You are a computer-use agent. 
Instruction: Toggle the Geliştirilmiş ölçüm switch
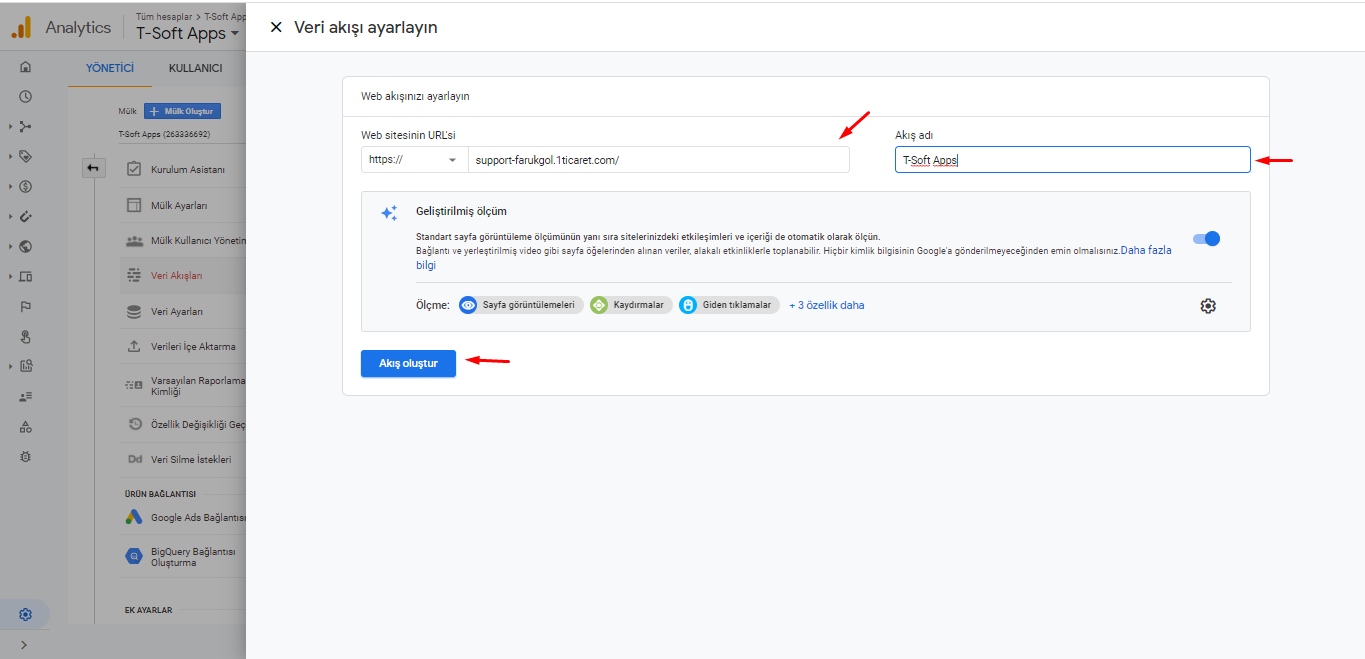(x=1206, y=239)
